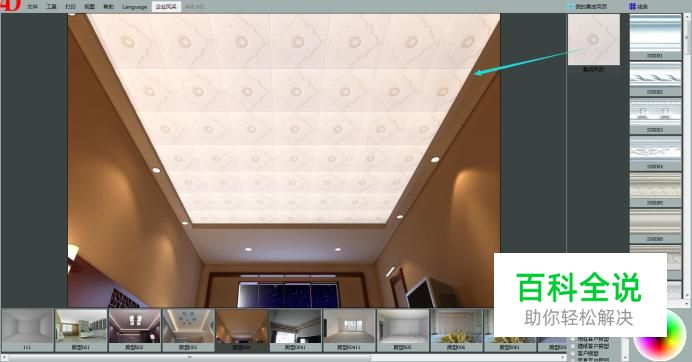The image size is (692, 362).
Task: Select molding profile SX0001
Action: pos(655,37)
